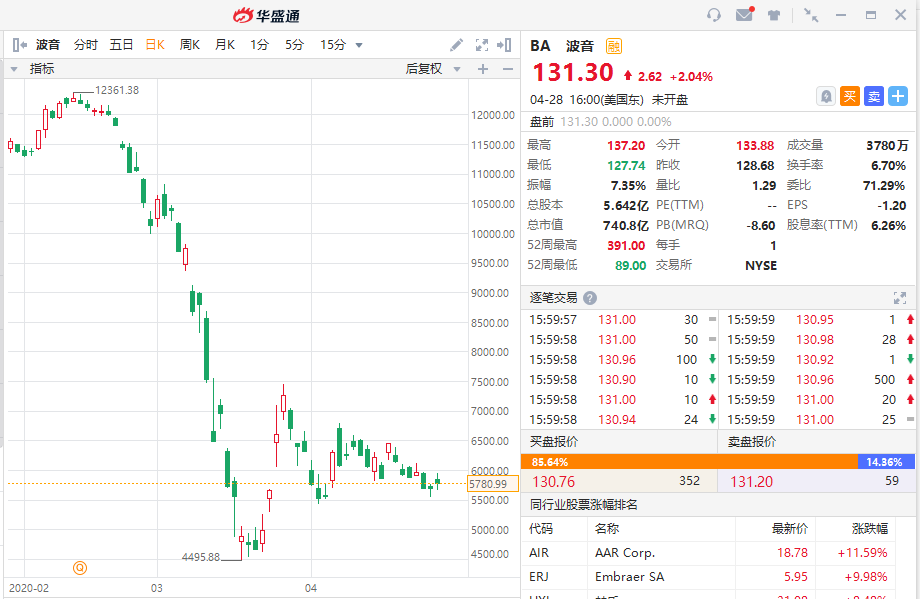Click the blue 14.36% sell ratio bar
This screenshot has width=920, height=599.
886,462
